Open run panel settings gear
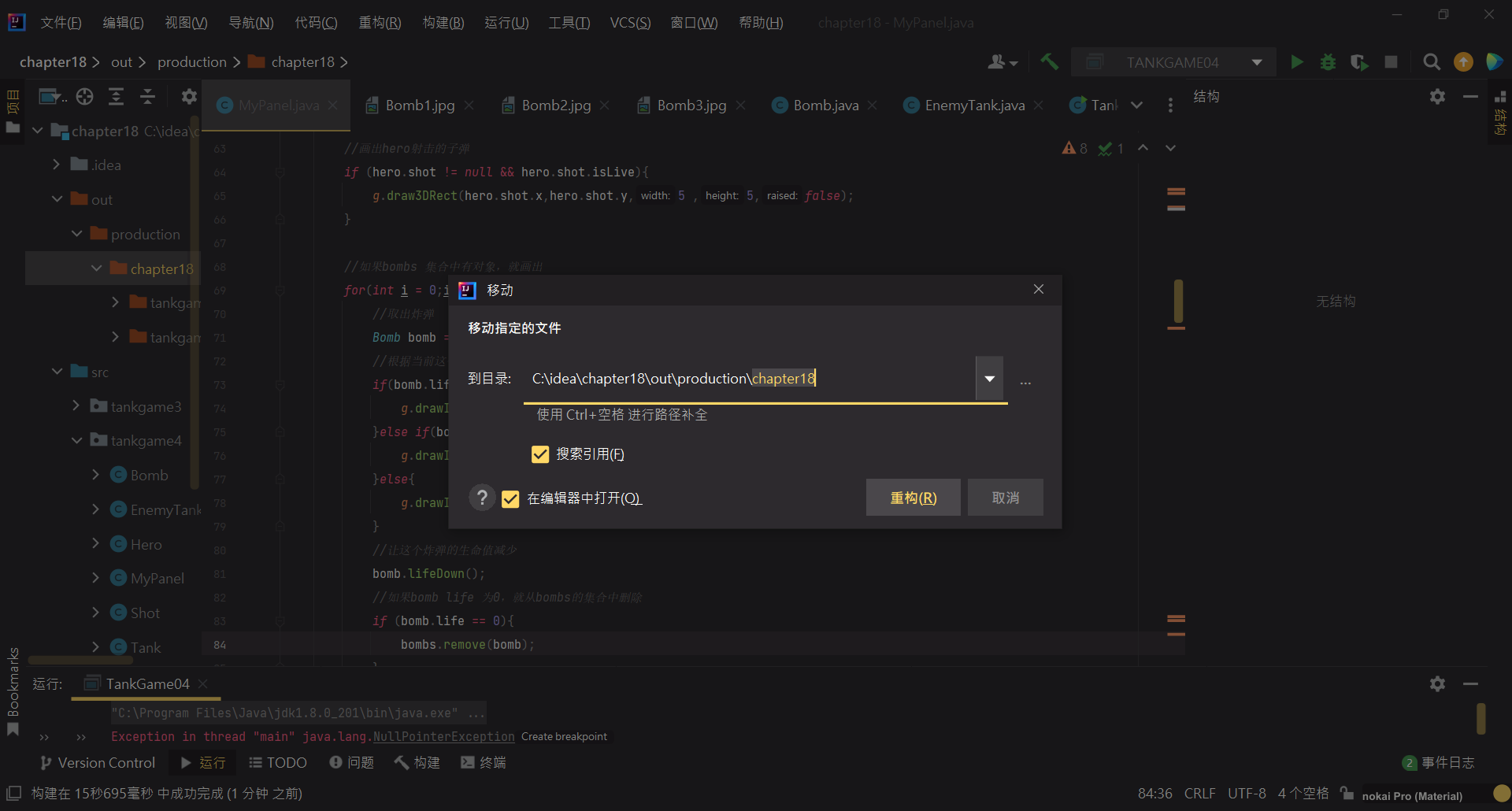Viewport: 1512px width, 811px height. coord(1437,683)
